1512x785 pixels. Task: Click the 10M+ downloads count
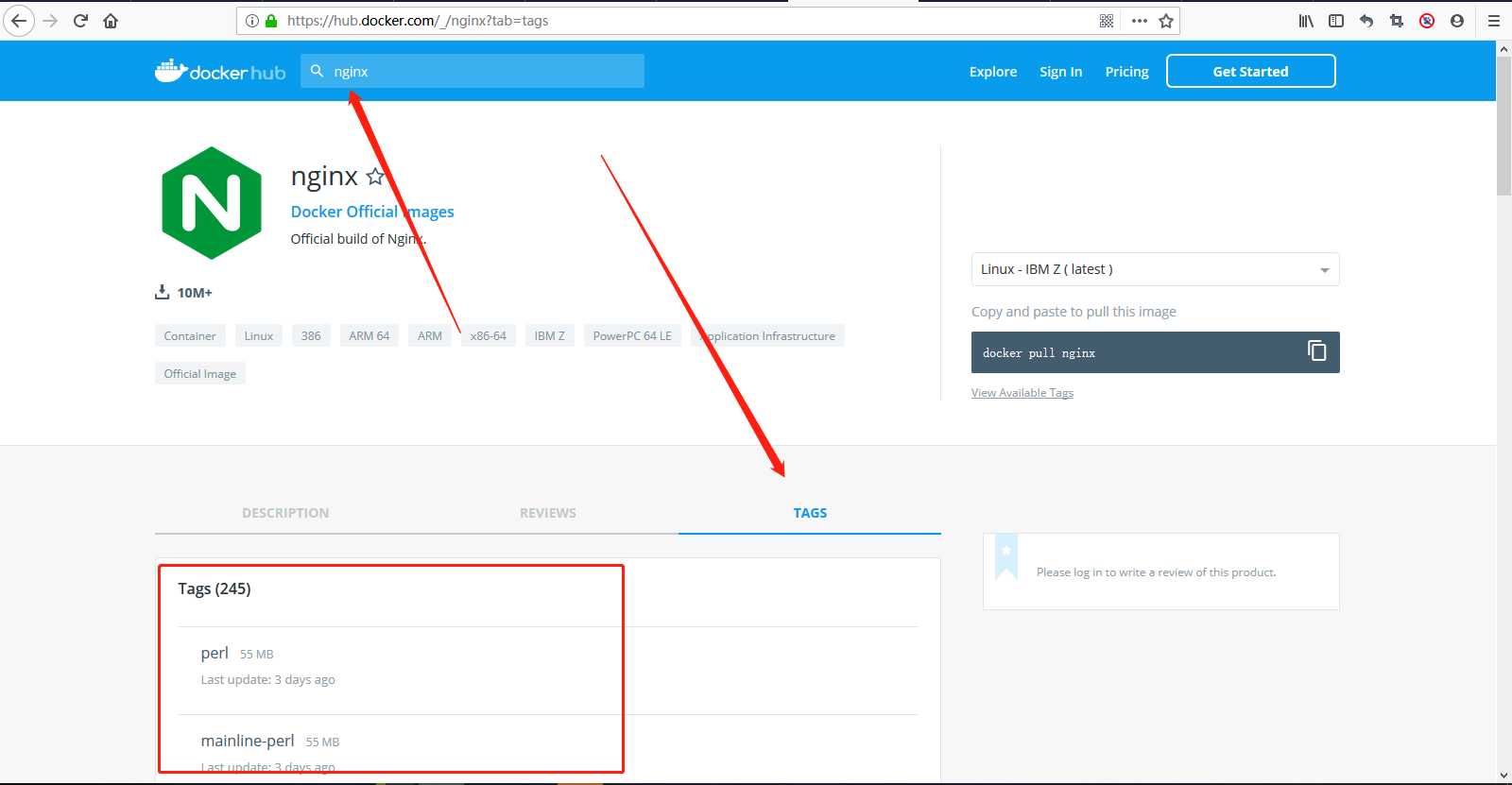(195, 293)
